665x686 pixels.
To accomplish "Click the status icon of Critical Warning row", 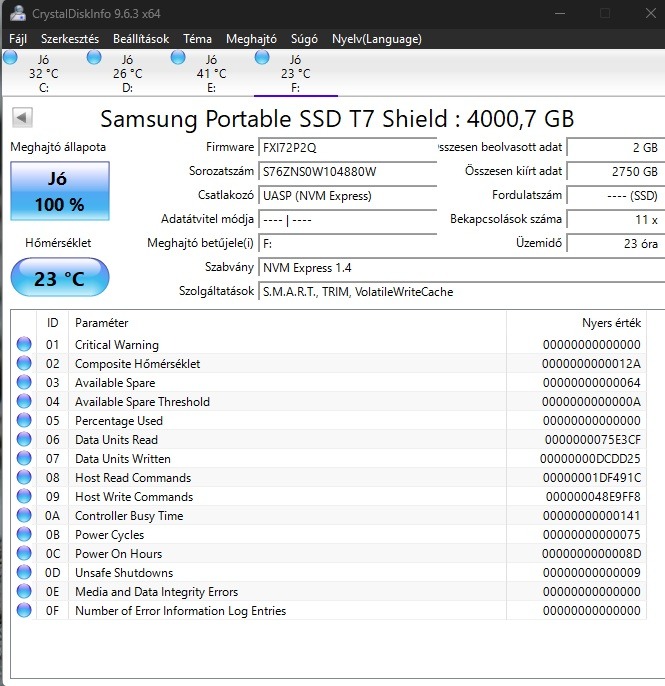I will 24,344.
